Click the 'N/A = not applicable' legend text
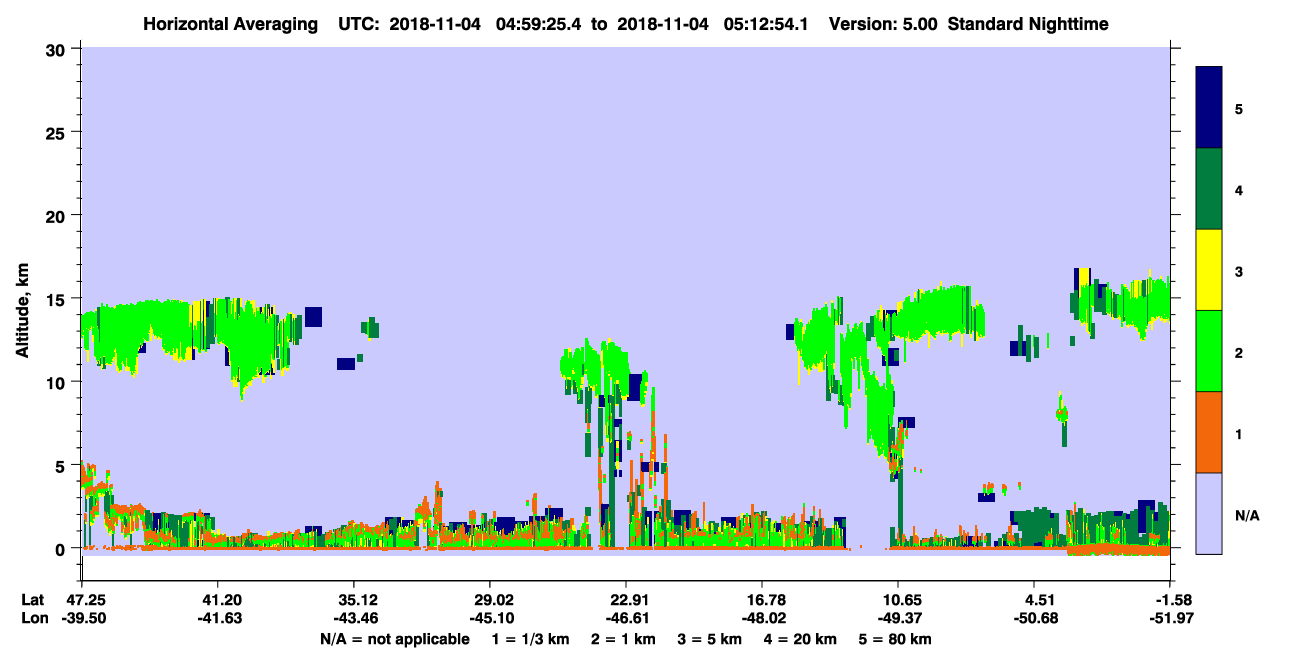The image size is (1300, 667). [394, 639]
